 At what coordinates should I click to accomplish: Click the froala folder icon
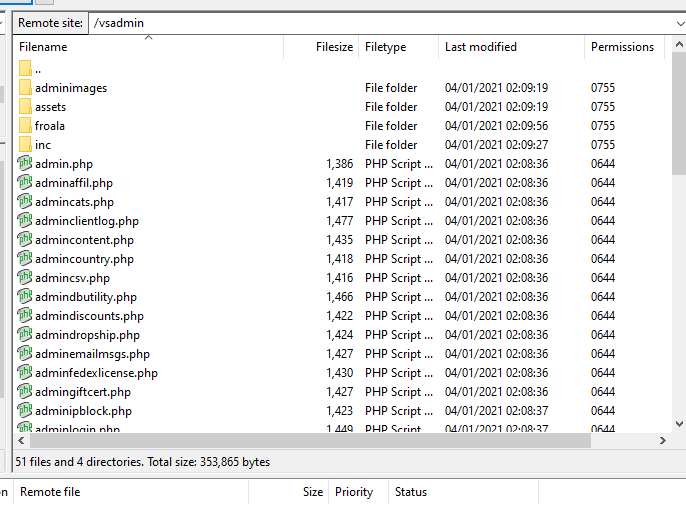(25, 126)
